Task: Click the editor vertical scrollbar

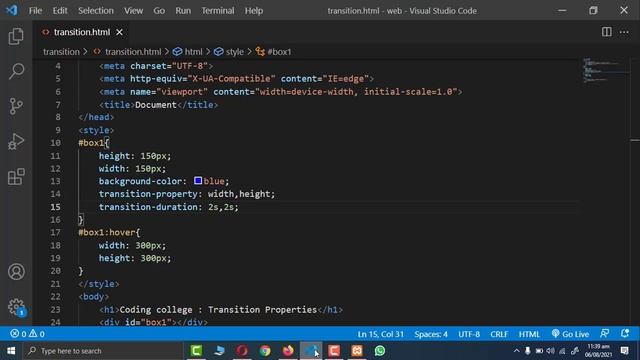Action: [x=635, y=192]
